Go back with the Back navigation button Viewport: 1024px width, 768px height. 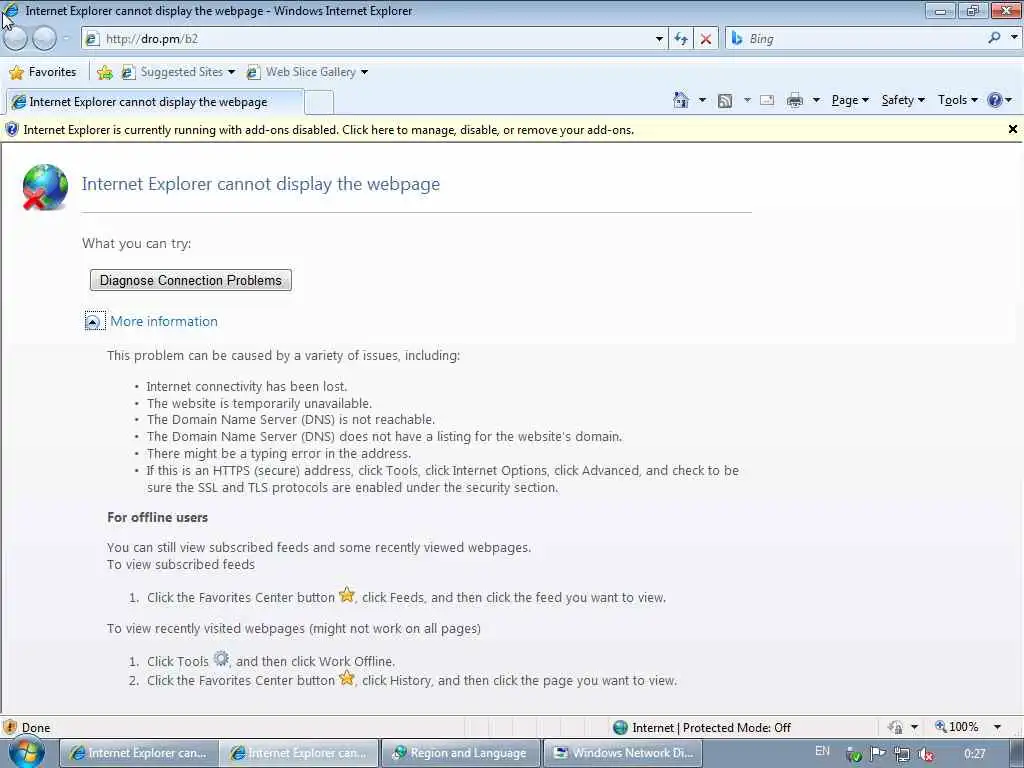pyautogui.click(x=15, y=39)
